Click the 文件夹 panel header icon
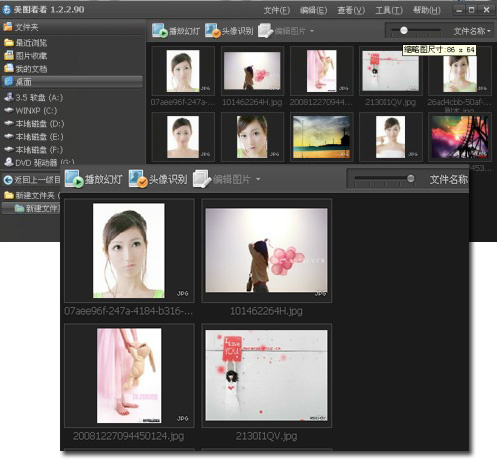The height and width of the screenshot is (459, 497). pyautogui.click(x=8, y=27)
